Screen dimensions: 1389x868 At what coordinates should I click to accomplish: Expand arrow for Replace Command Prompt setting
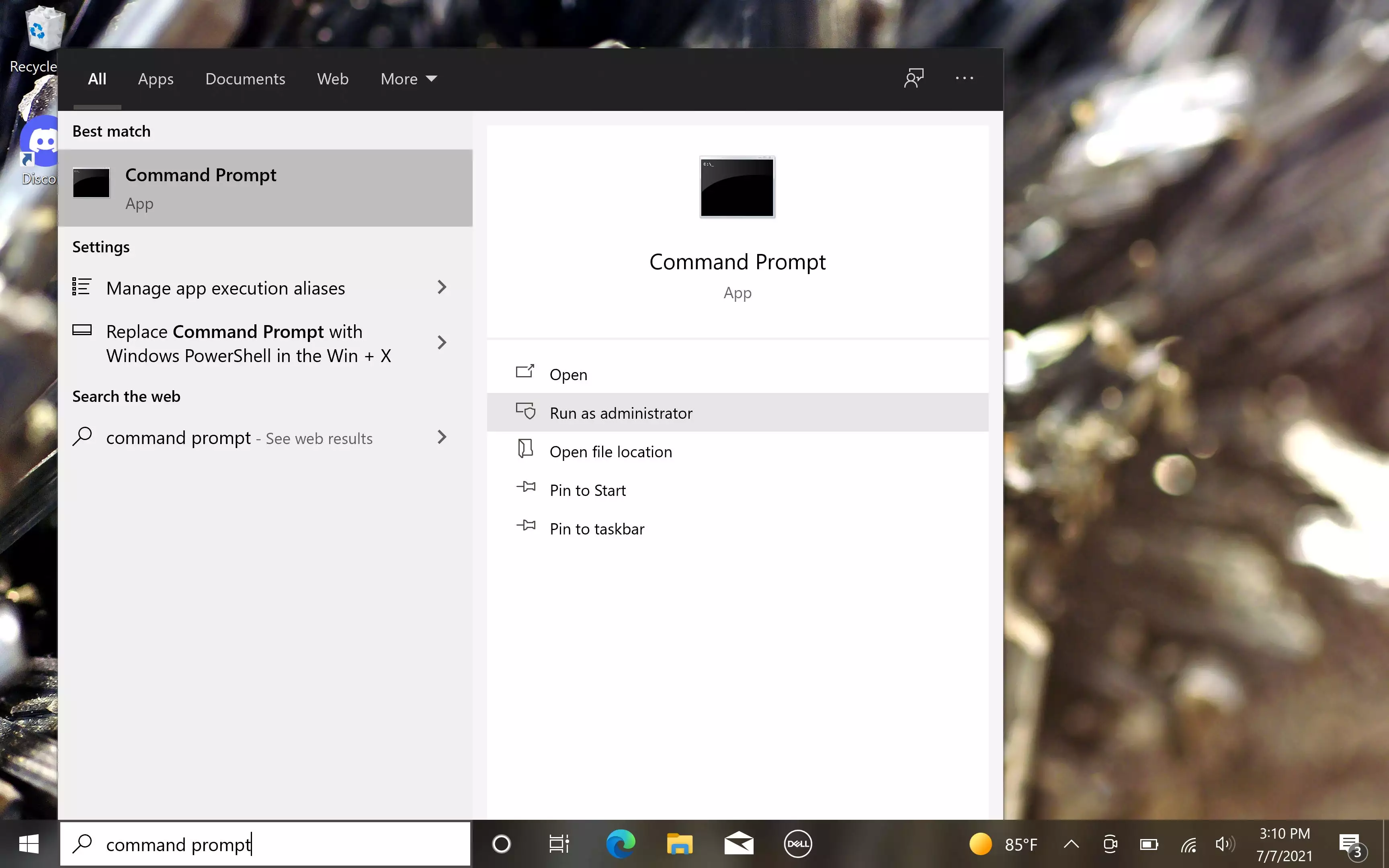441,343
